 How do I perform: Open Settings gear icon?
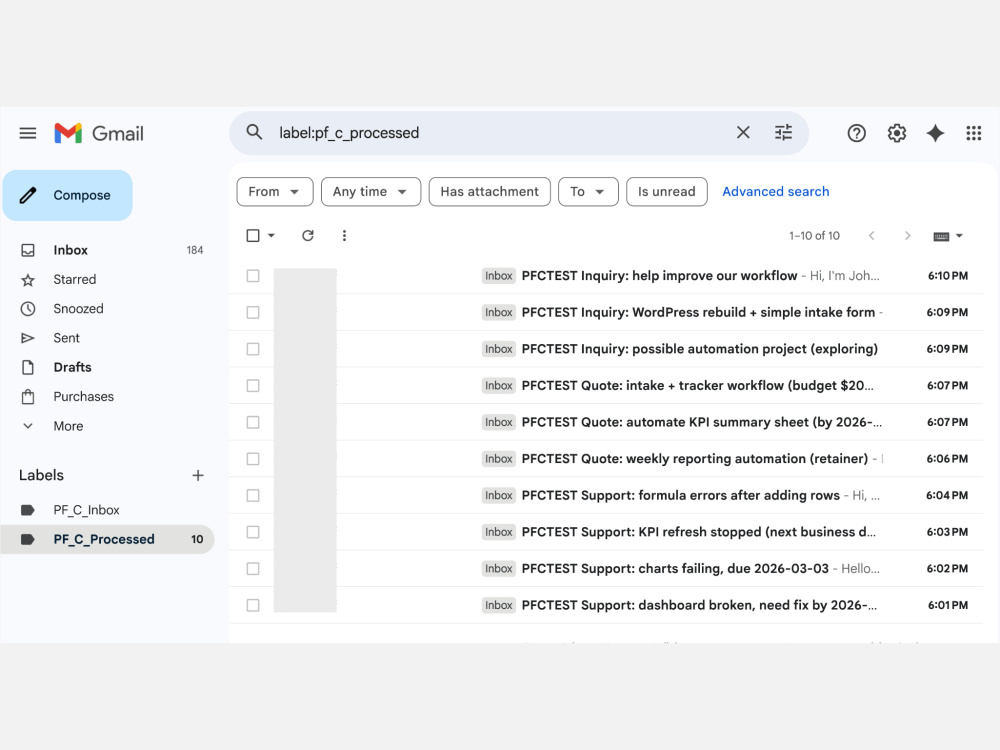pyautogui.click(x=897, y=133)
